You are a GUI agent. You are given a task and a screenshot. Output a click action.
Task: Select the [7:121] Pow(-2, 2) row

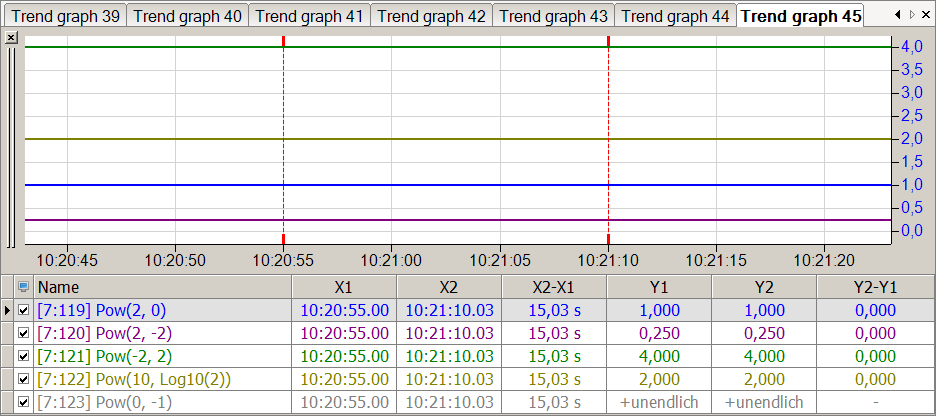(466, 356)
